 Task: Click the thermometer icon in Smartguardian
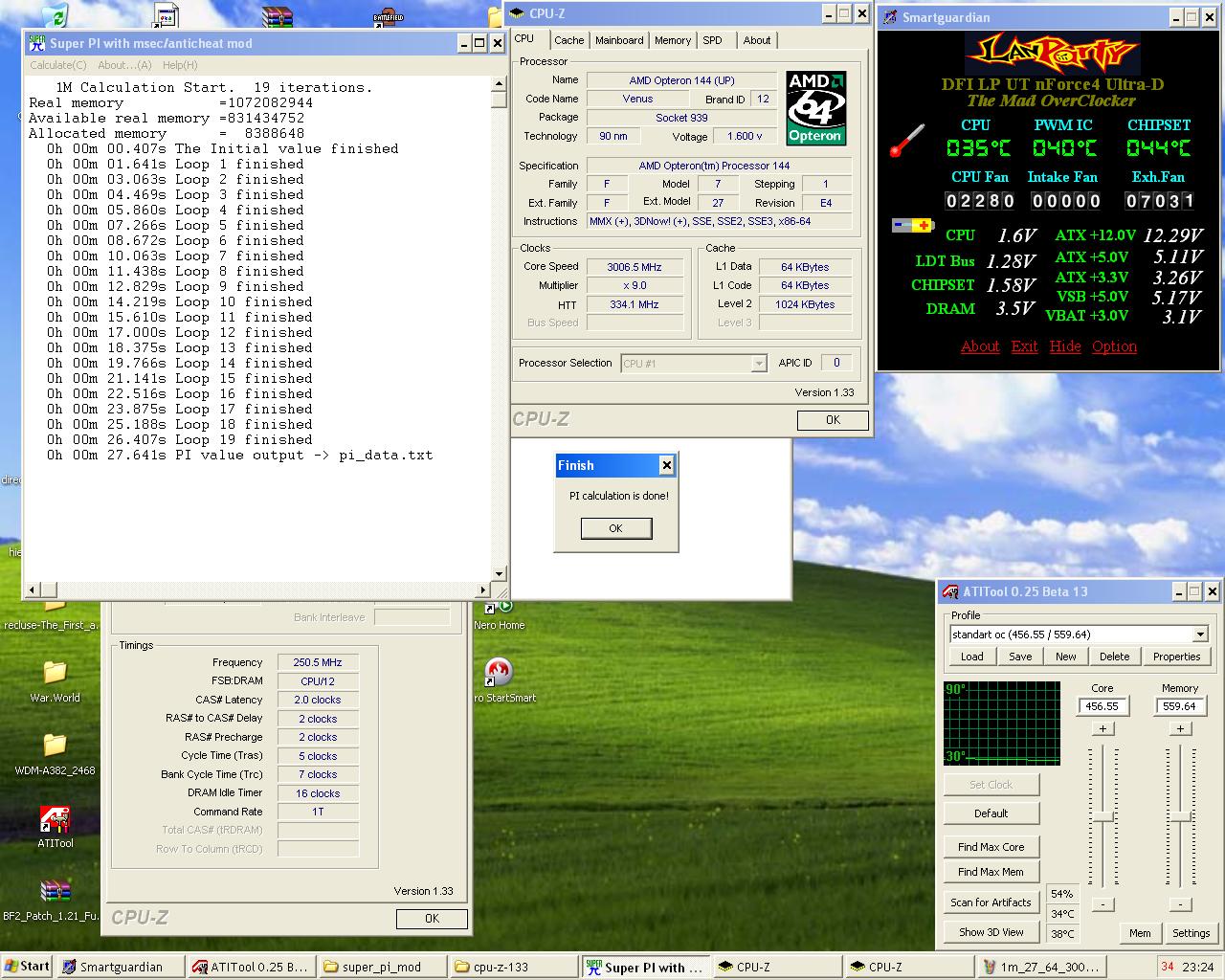pyautogui.click(x=906, y=140)
